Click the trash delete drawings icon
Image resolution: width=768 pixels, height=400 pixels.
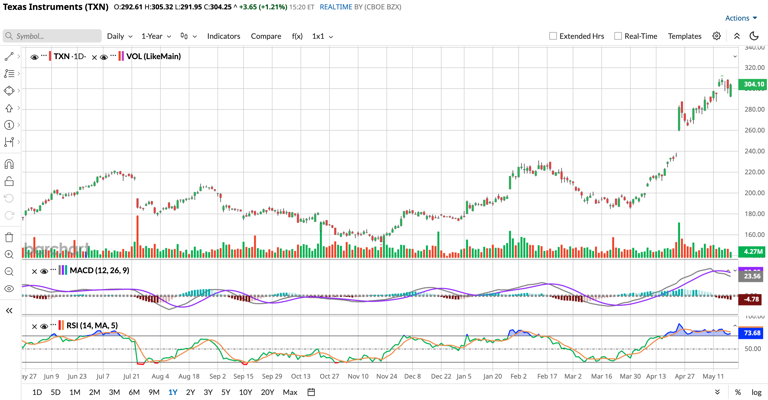pos(9,237)
